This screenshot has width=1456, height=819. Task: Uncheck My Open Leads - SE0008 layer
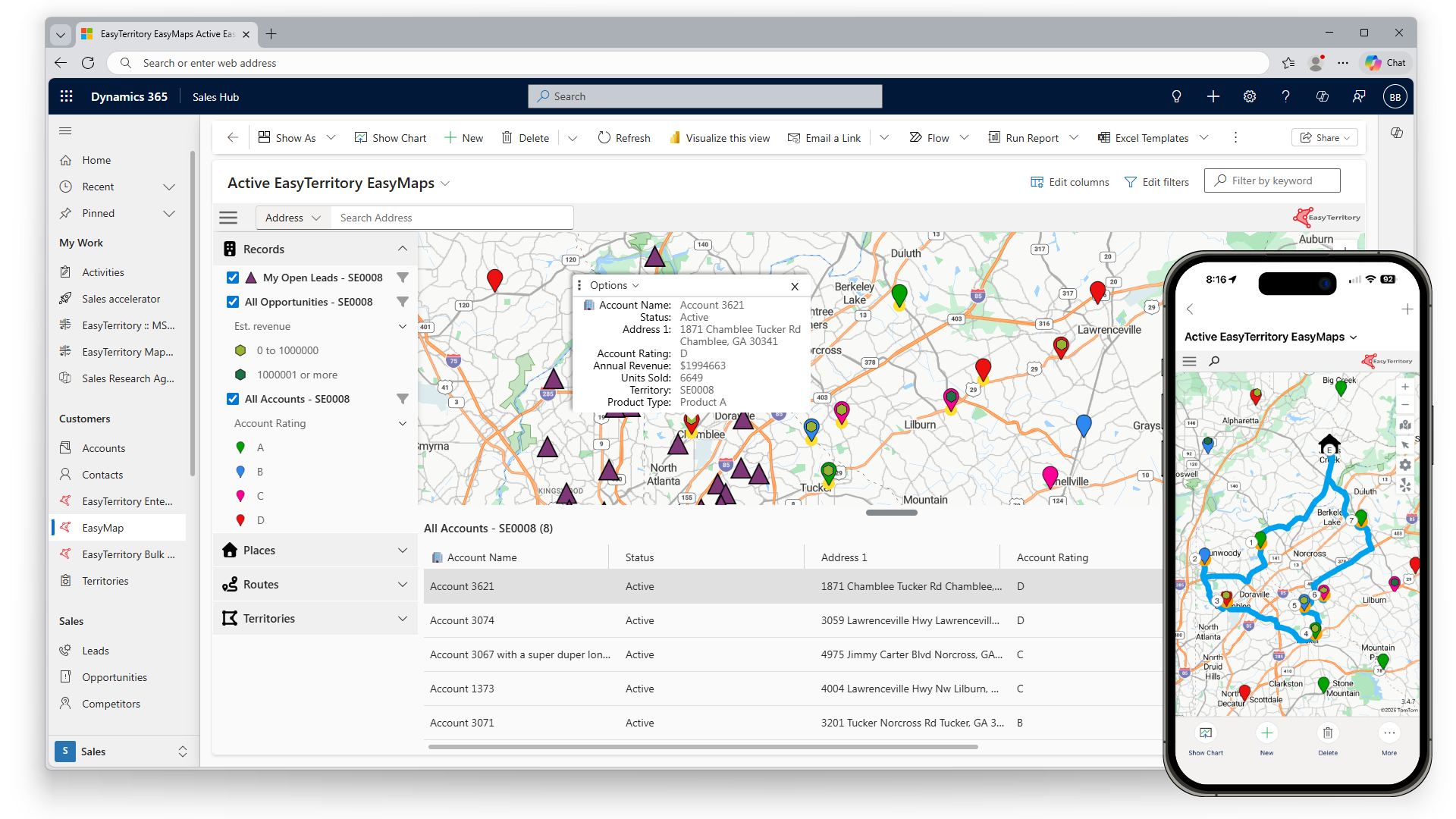point(233,278)
